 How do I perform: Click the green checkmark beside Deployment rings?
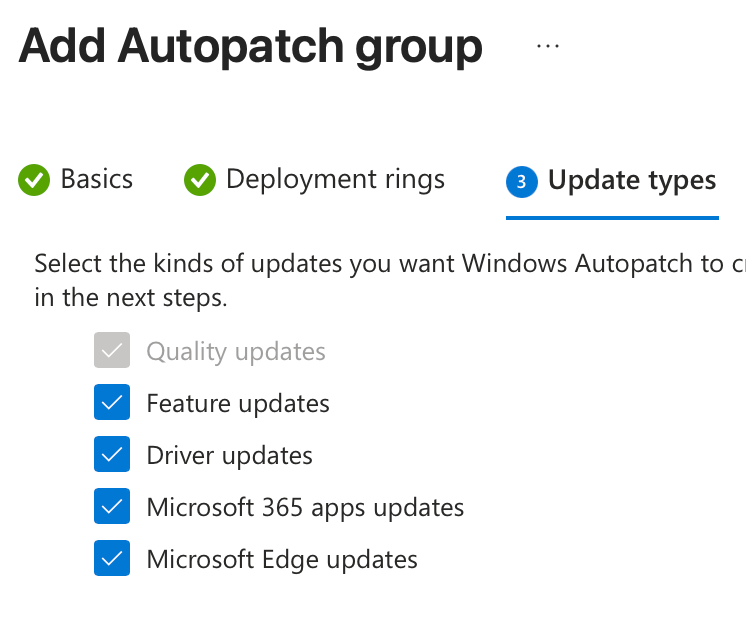tap(200, 181)
